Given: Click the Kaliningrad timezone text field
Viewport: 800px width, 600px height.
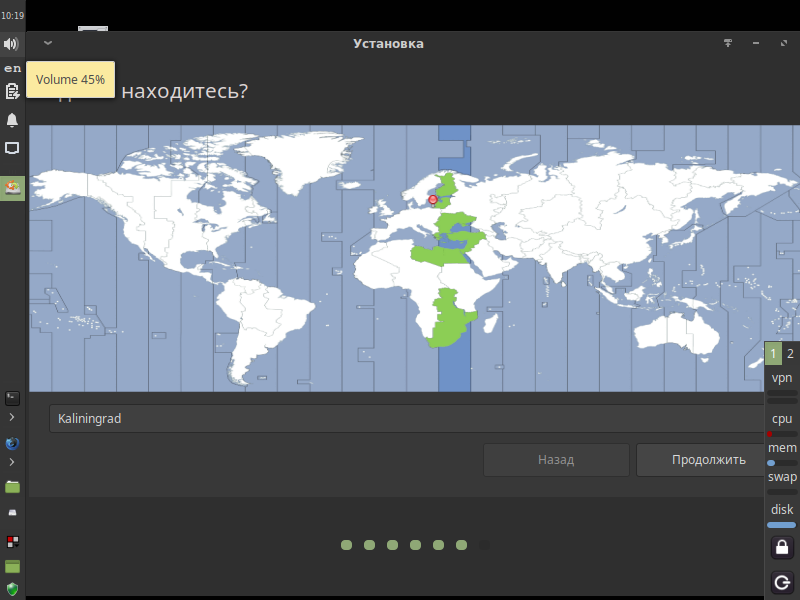Looking at the screenshot, I should (408, 418).
